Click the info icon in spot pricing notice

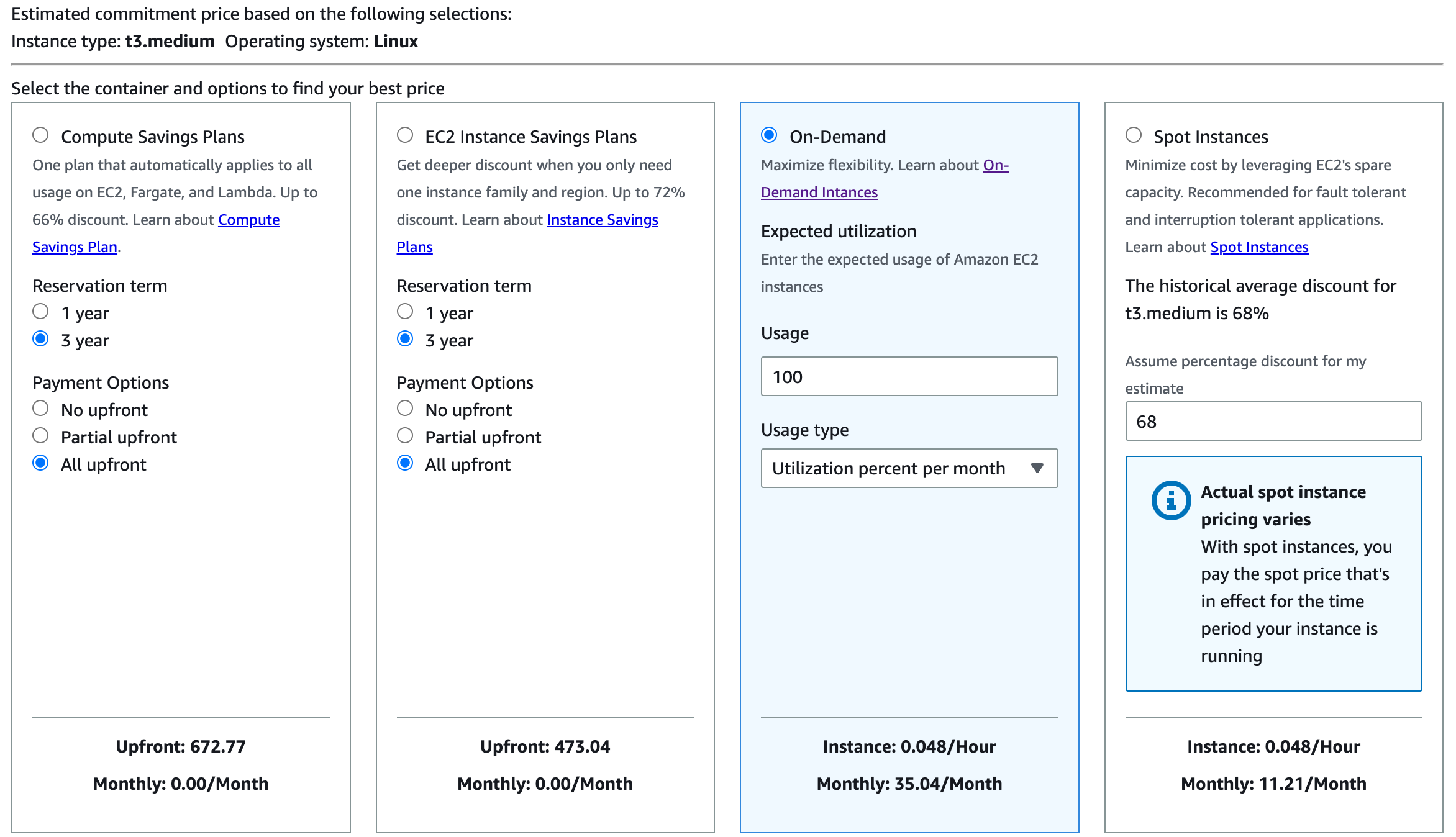[1170, 501]
